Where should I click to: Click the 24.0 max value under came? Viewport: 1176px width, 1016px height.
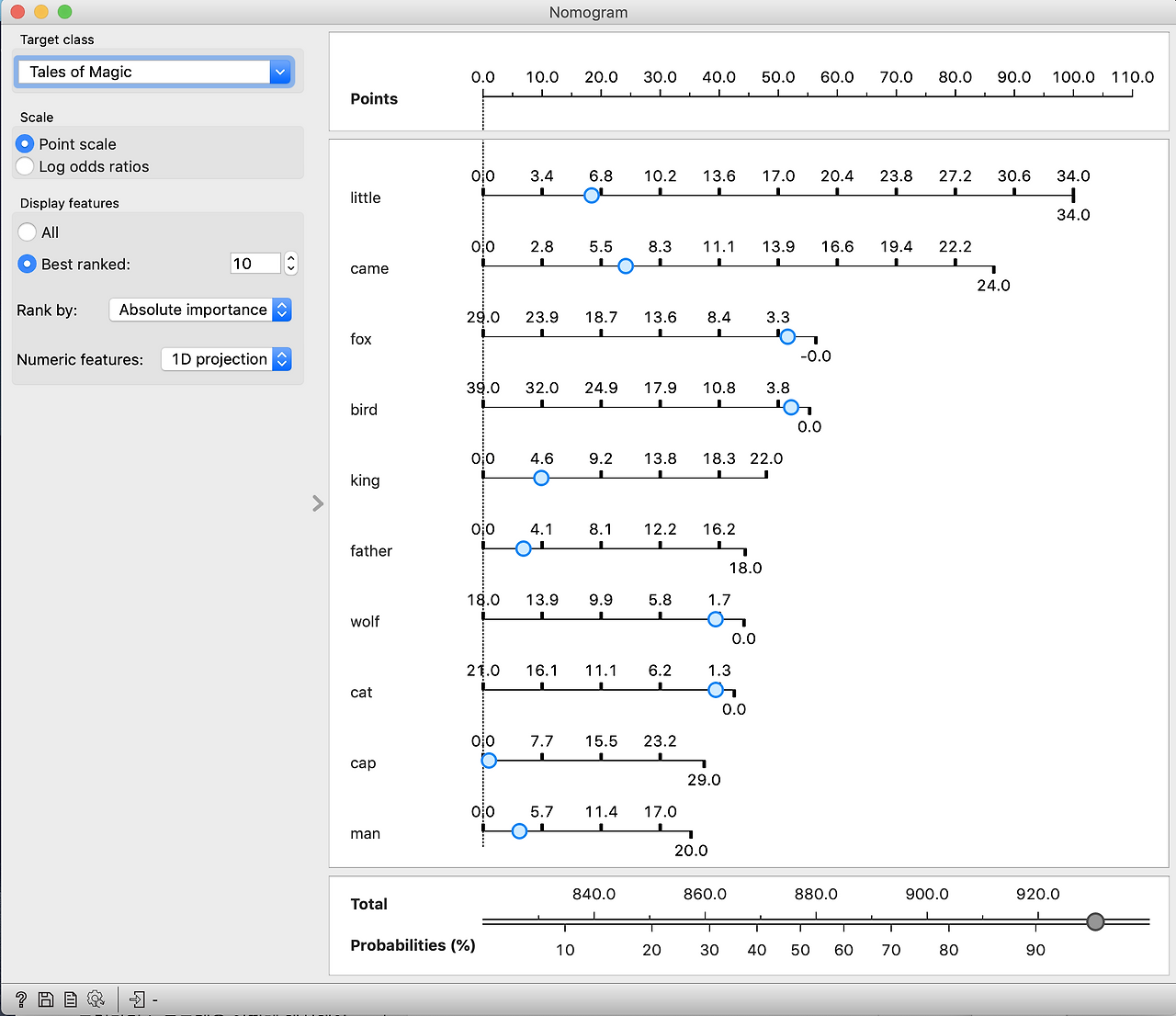click(993, 286)
